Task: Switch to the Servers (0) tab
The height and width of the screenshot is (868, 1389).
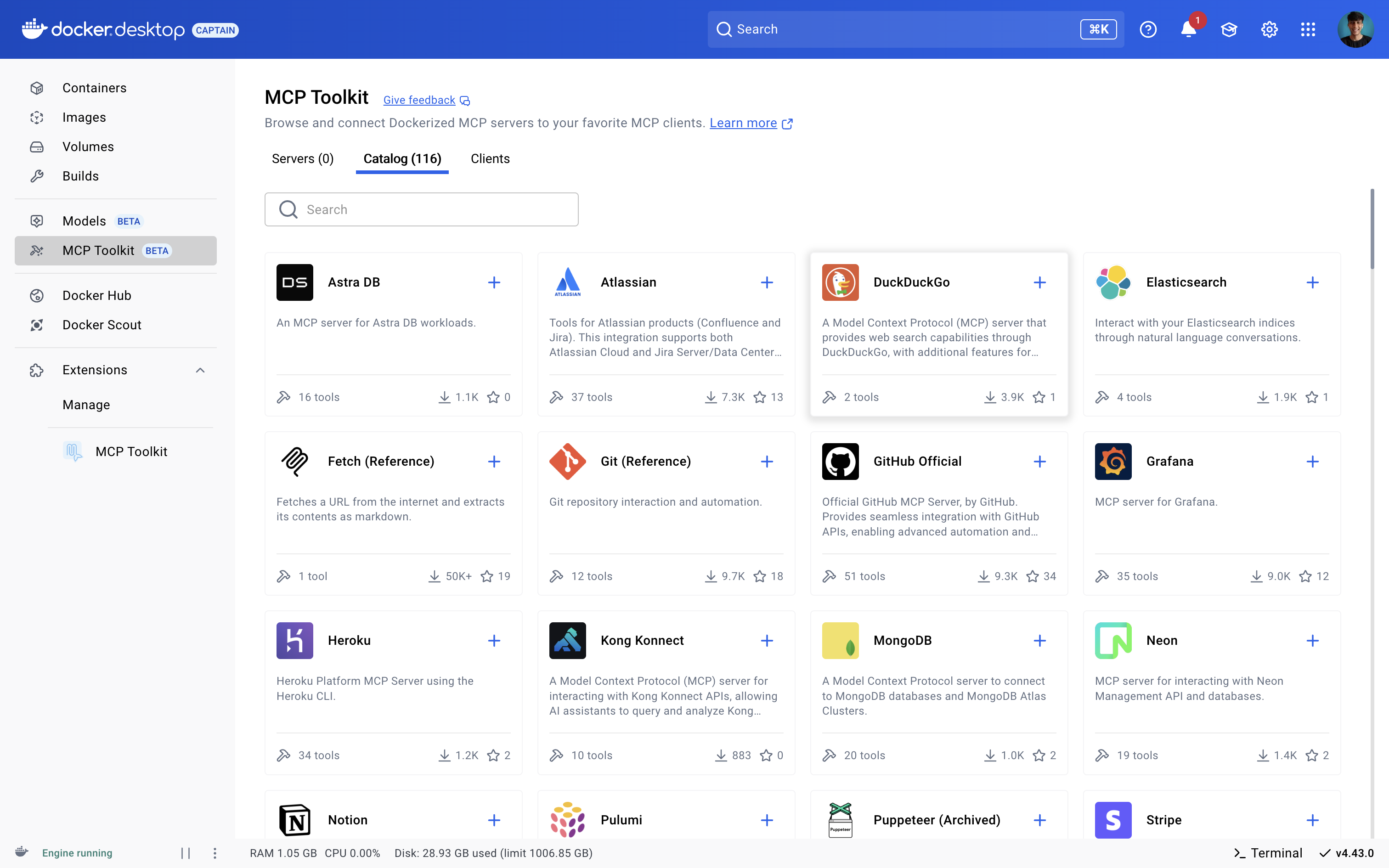Action: 303,159
